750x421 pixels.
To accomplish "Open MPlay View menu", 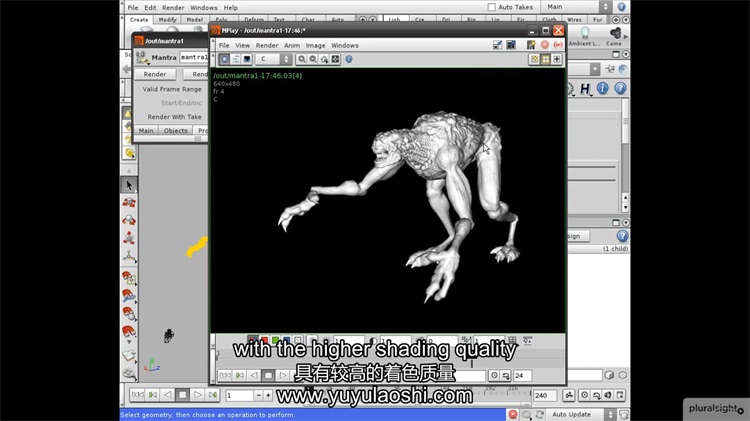I will (243, 45).
